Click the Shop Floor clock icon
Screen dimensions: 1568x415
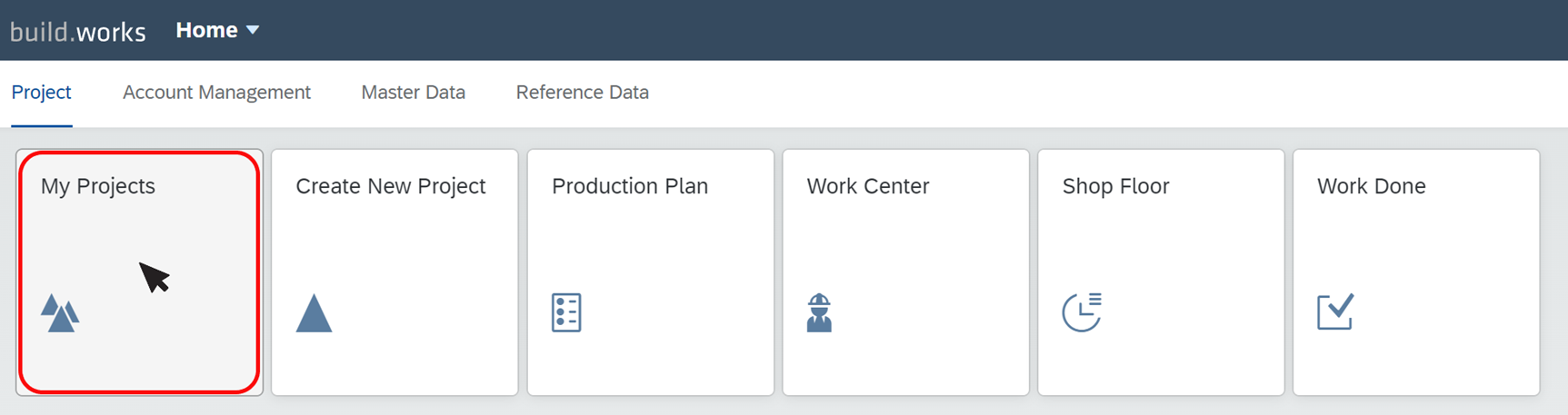tap(1082, 312)
